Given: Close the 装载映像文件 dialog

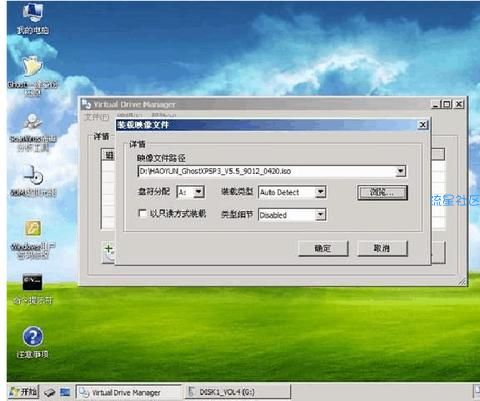Looking at the screenshot, I should coord(423,125).
